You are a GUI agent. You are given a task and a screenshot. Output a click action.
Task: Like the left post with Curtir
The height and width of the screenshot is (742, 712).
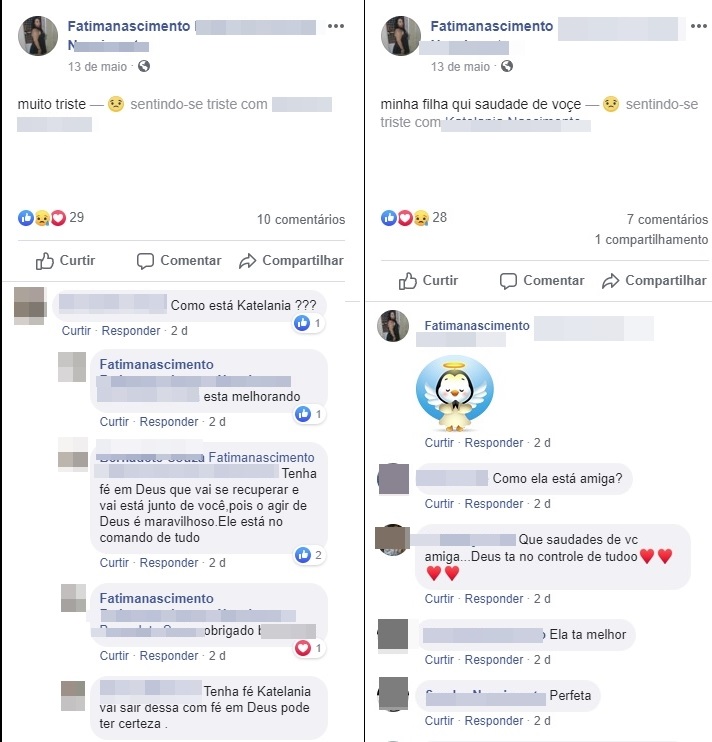(x=65, y=261)
